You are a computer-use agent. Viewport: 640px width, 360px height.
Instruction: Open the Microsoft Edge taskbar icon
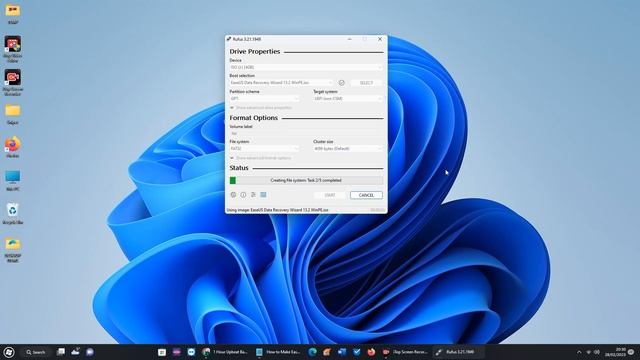coord(313,352)
